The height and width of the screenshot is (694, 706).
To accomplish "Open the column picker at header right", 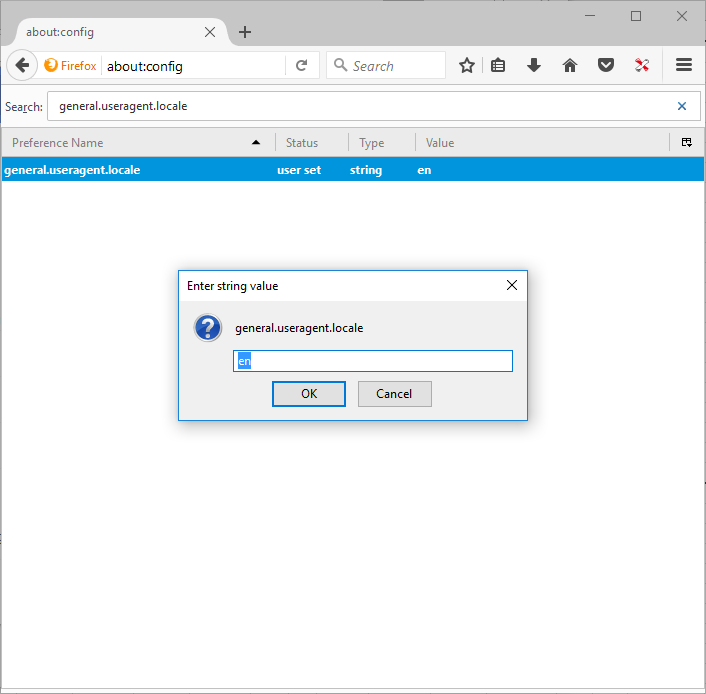I will (687, 143).
